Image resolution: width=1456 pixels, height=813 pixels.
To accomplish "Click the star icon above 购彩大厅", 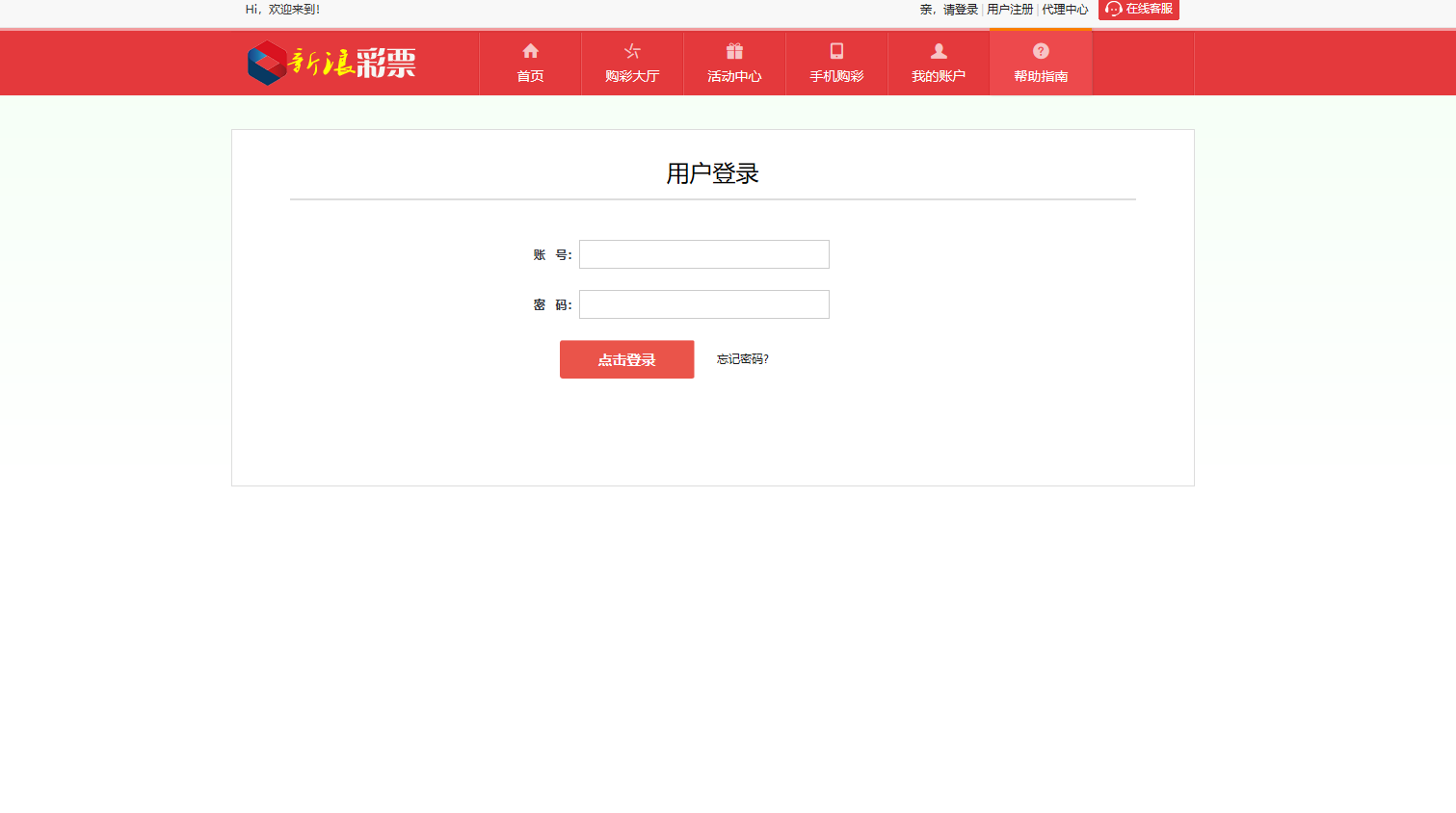I will (x=632, y=51).
